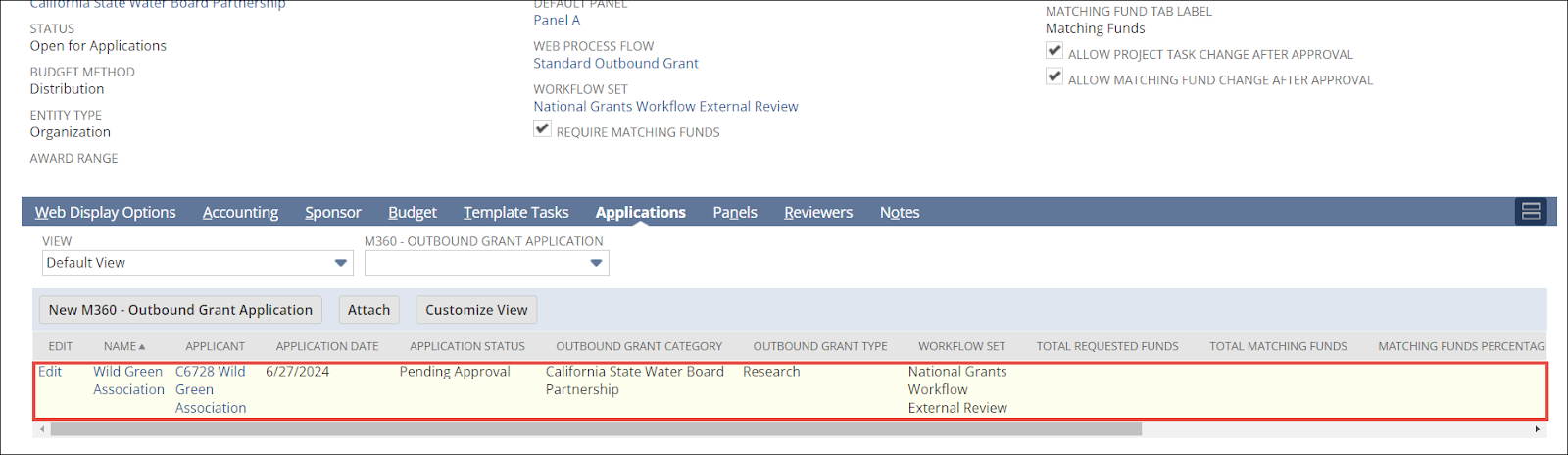Image resolution: width=1568 pixels, height=455 pixels.
Task: Click the Customize View button
Action: 476,310
